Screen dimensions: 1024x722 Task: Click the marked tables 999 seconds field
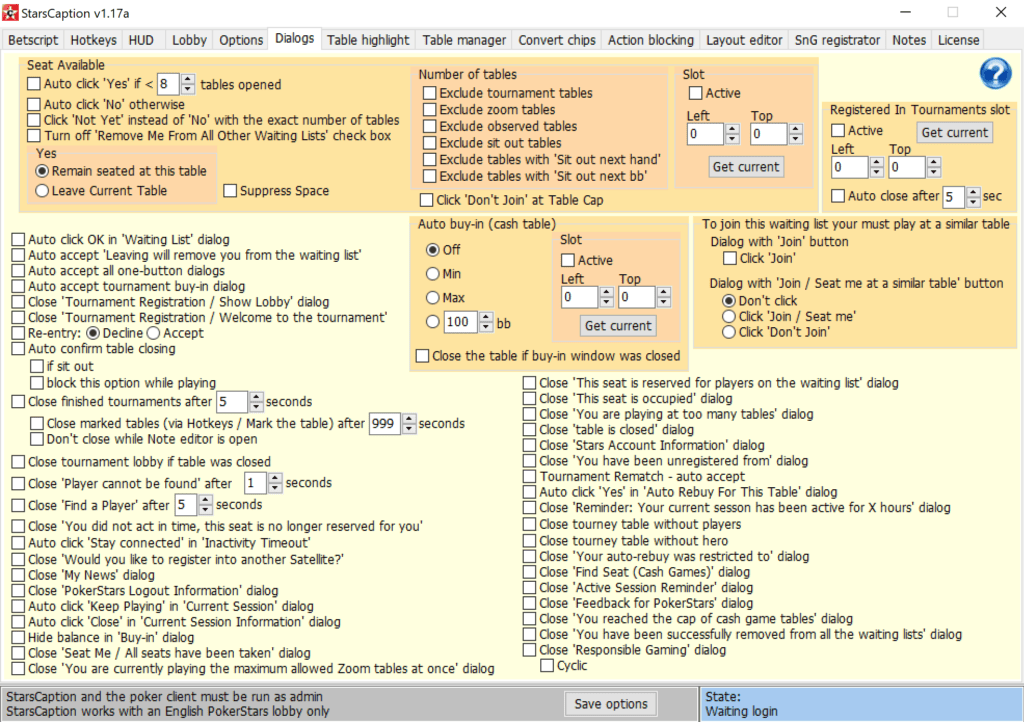click(385, 424)
